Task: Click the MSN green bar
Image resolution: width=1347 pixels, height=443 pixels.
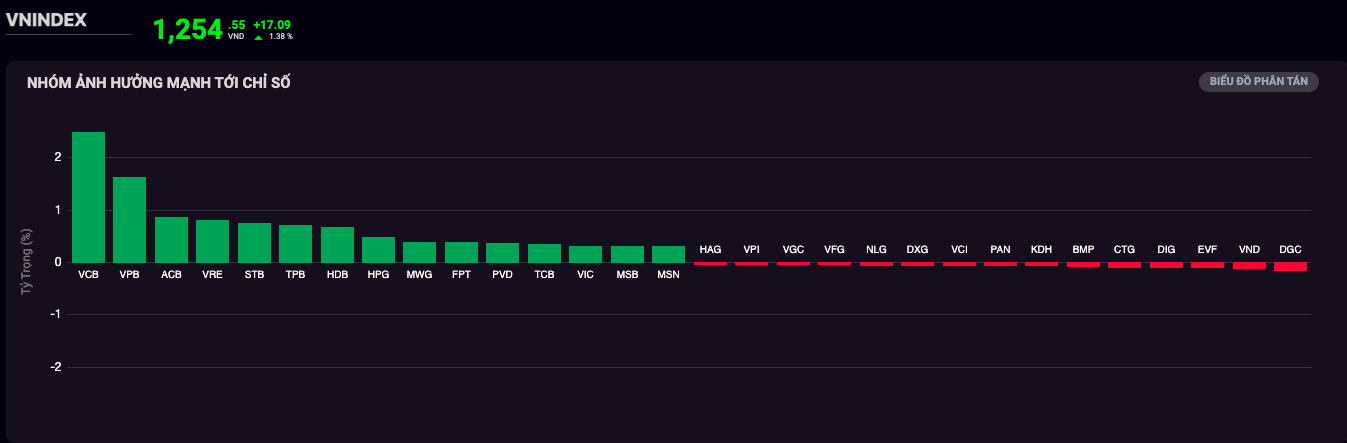Action: tap(669, 254)
